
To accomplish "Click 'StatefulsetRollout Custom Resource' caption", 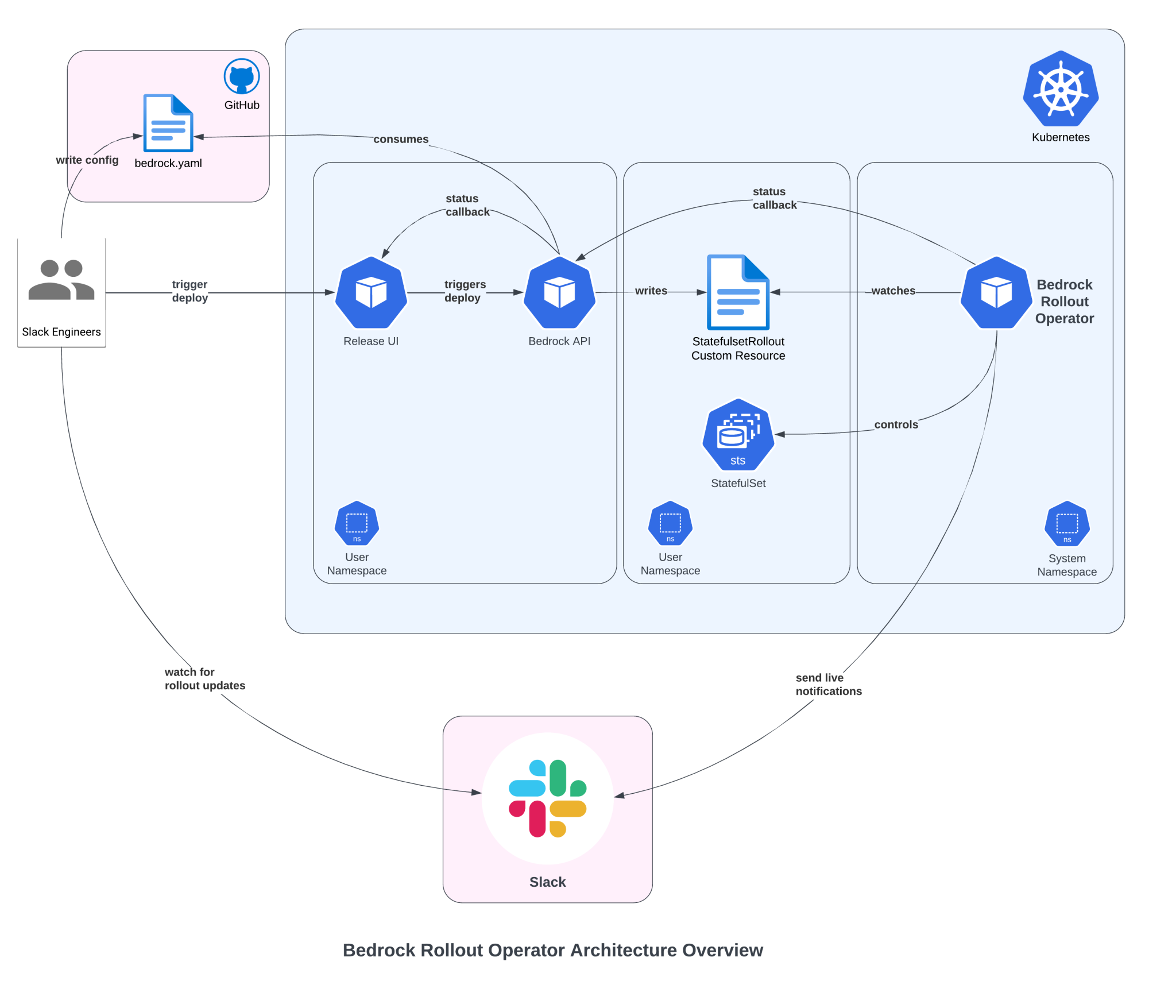I will point(738,348).
